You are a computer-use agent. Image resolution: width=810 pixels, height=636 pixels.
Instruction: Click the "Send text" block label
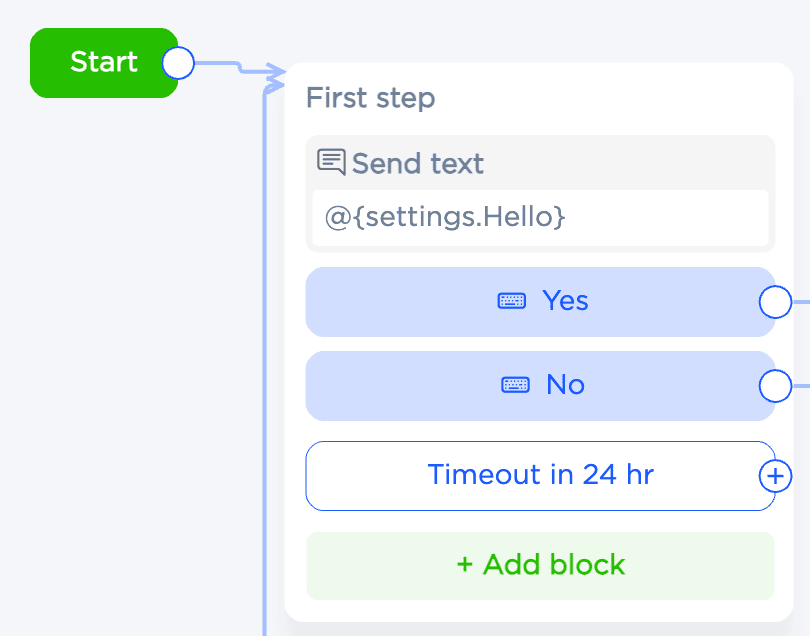pyautogui.click(x=418, y=163)
